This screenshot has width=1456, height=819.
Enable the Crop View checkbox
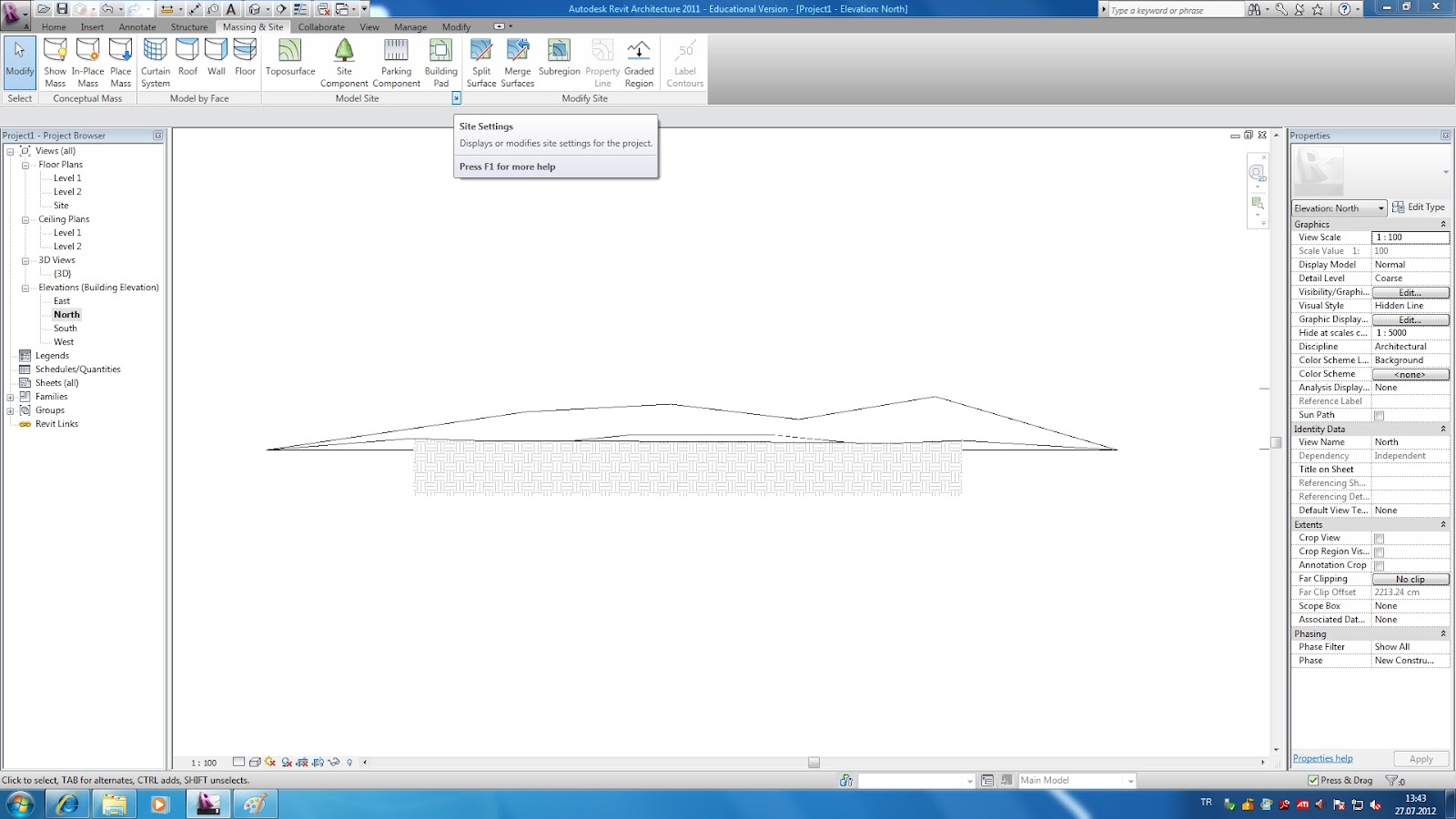(1380, 539)
